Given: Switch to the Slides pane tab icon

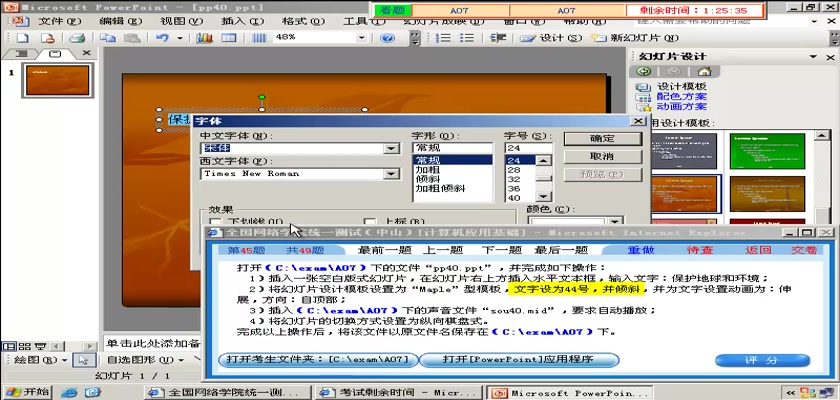Looking at the screenshot, I should [54, 54].
